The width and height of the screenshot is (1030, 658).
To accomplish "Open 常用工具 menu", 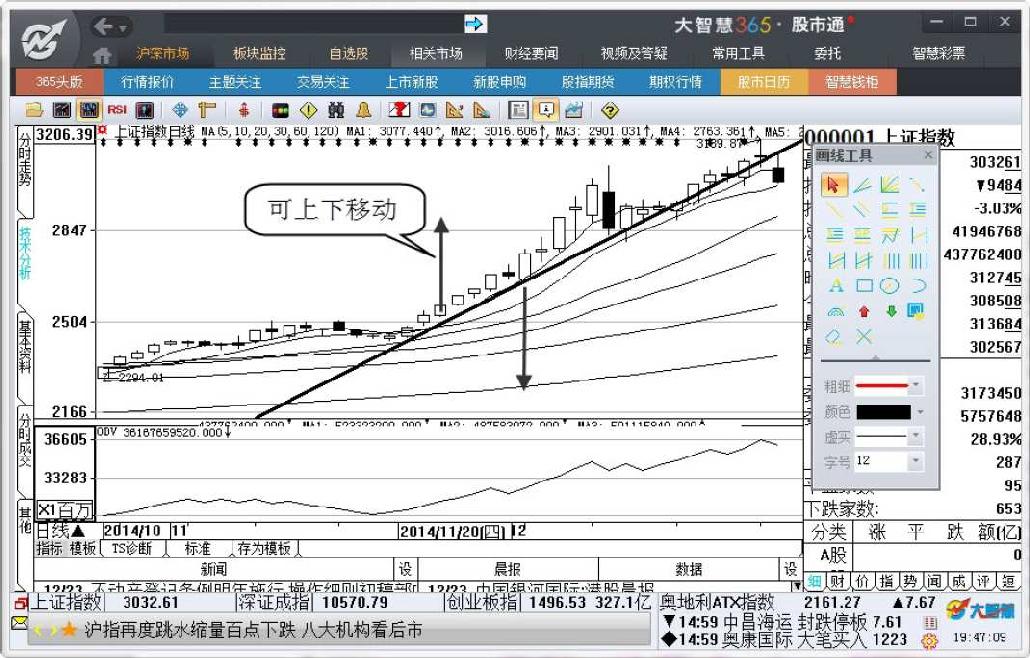I will (x=738, y=54).
